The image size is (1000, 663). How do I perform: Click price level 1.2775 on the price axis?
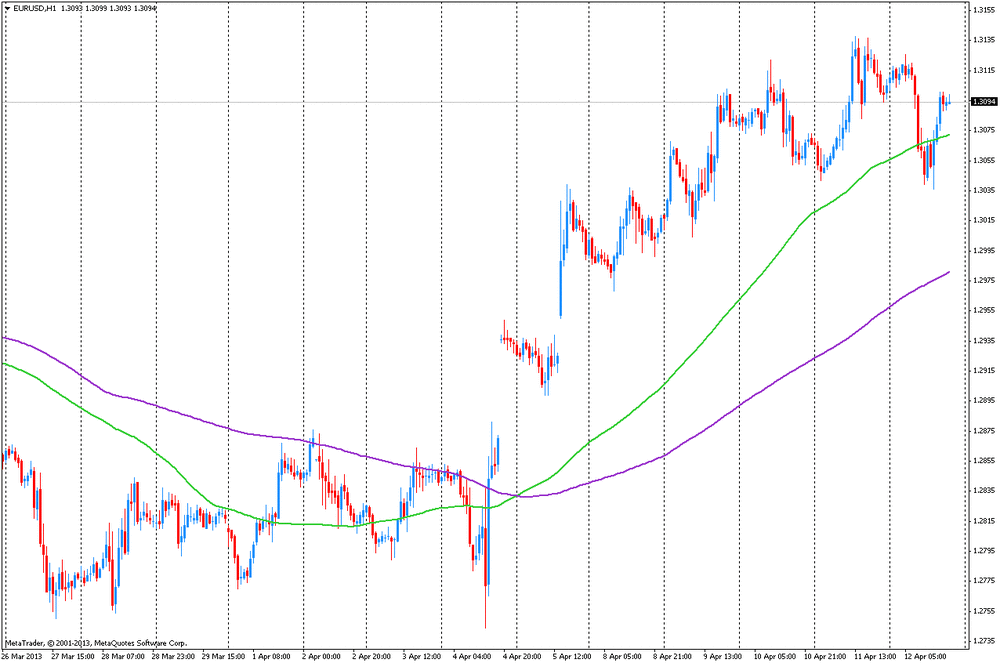[x=983, y=580]
